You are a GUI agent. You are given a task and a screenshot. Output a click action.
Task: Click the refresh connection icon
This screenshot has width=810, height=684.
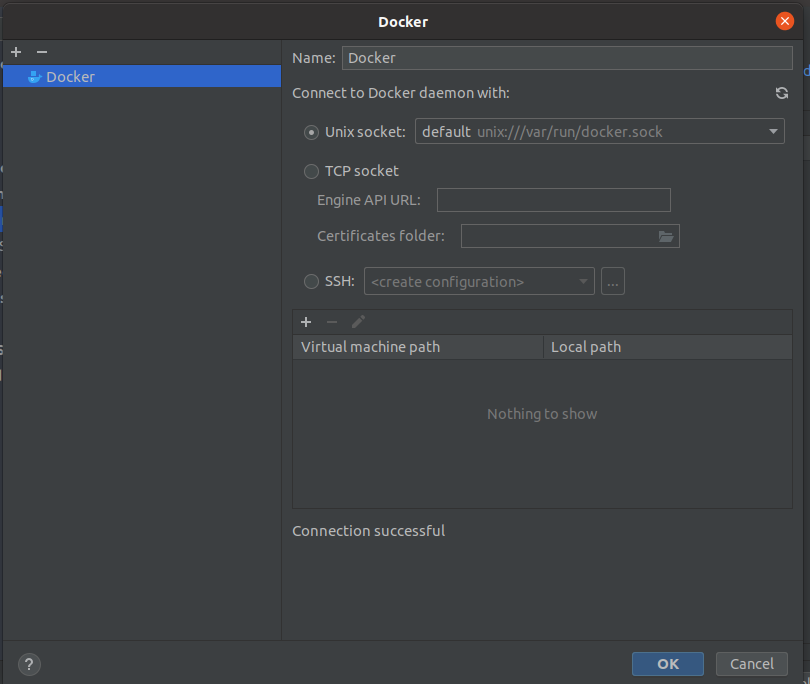click(782, 93)
